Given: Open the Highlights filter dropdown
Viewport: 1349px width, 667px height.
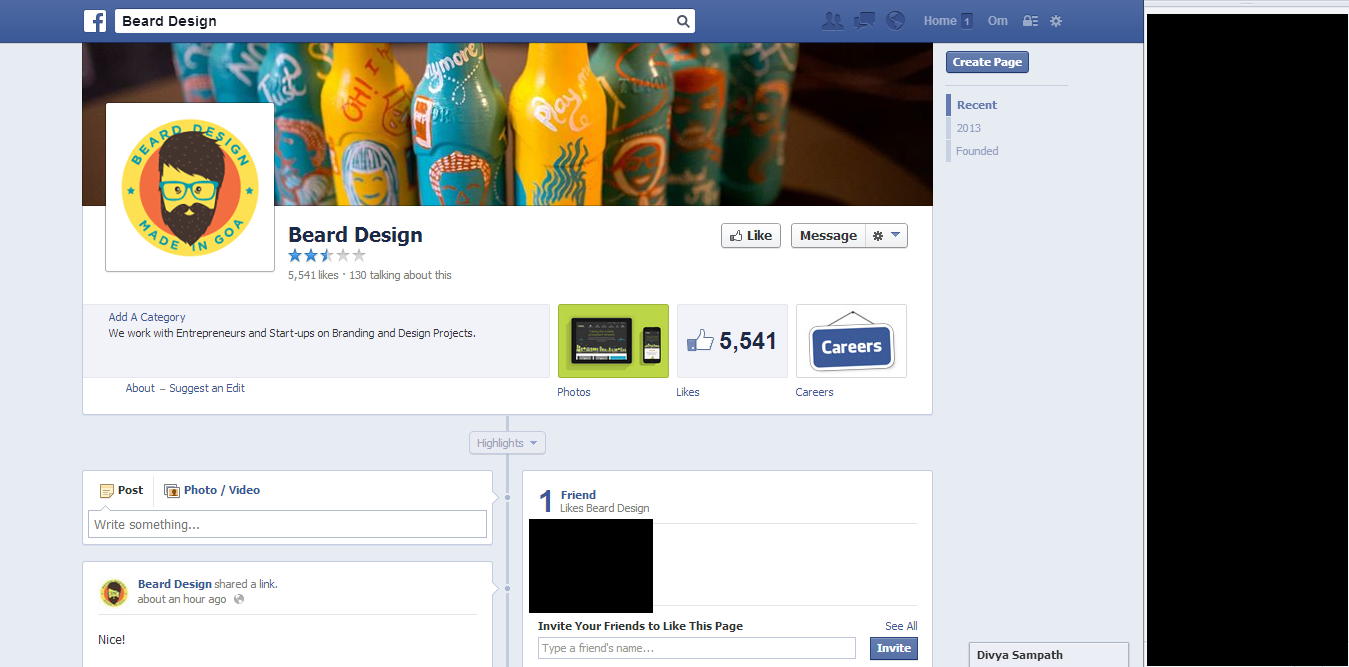Looking at the screenshot, I should [x=507, y=442].
